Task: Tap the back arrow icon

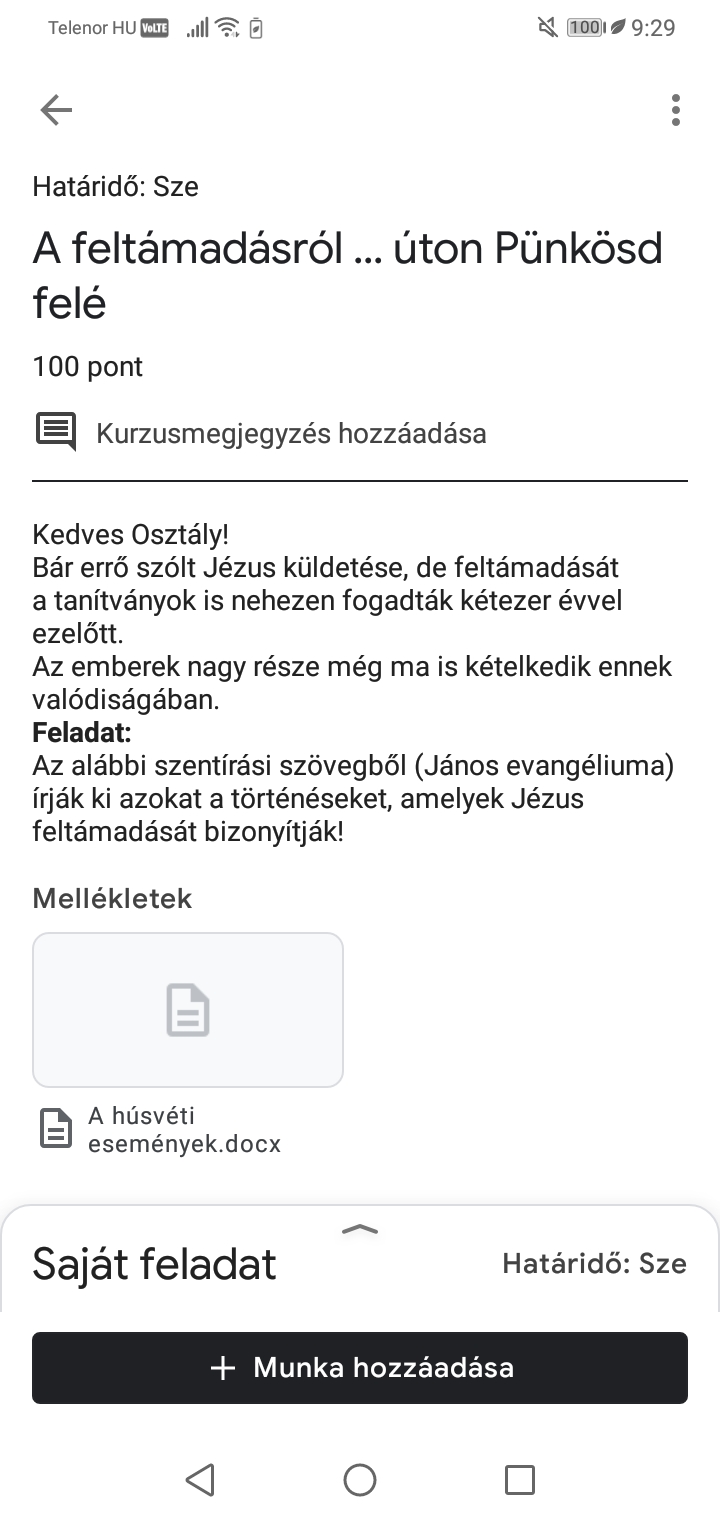Action: coord(56,110)
